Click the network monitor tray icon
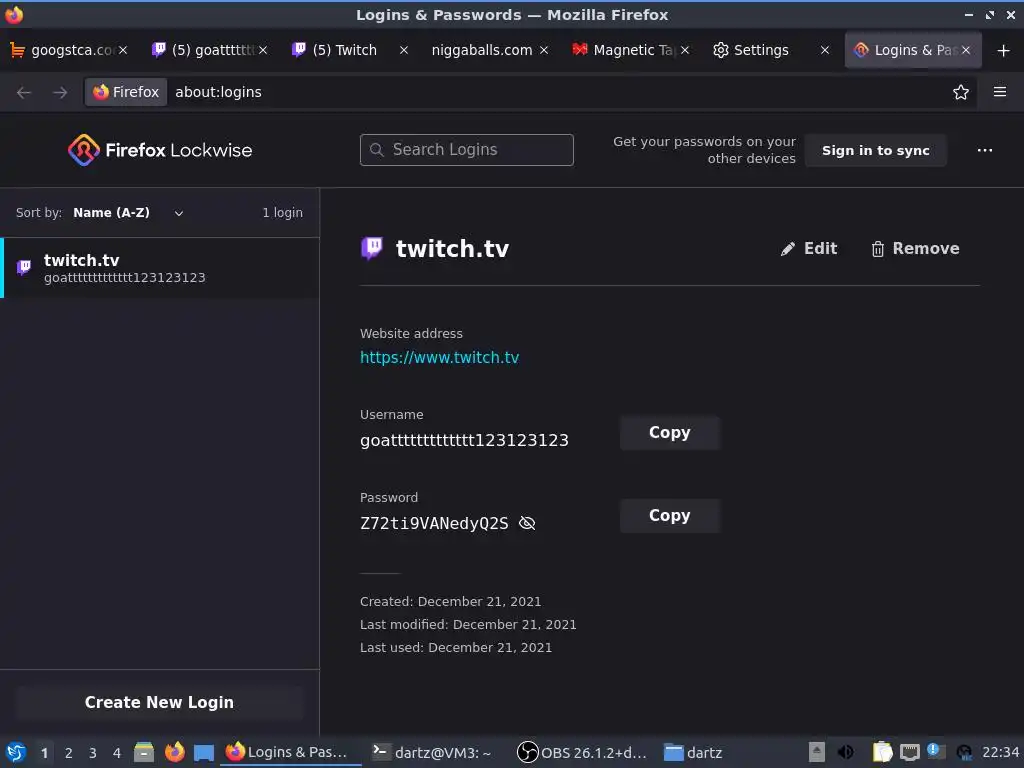 click(x=910, y=752)
